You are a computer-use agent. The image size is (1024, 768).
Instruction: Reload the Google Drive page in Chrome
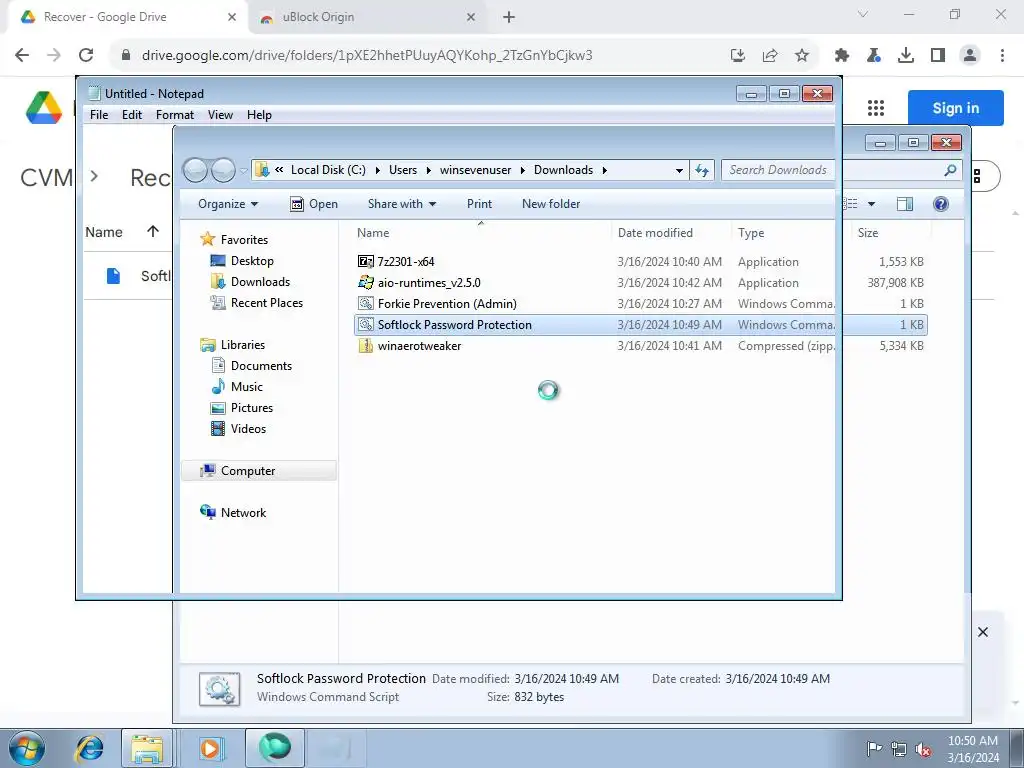[x=86, y=55]
